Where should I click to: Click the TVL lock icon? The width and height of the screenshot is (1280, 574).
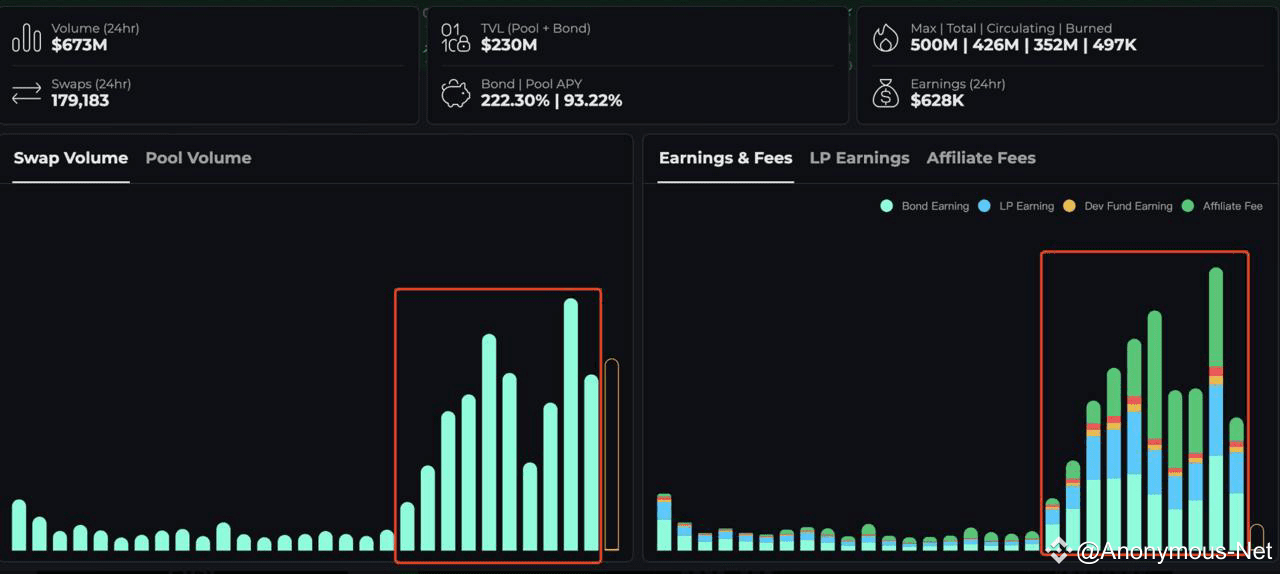pos(456,37)
